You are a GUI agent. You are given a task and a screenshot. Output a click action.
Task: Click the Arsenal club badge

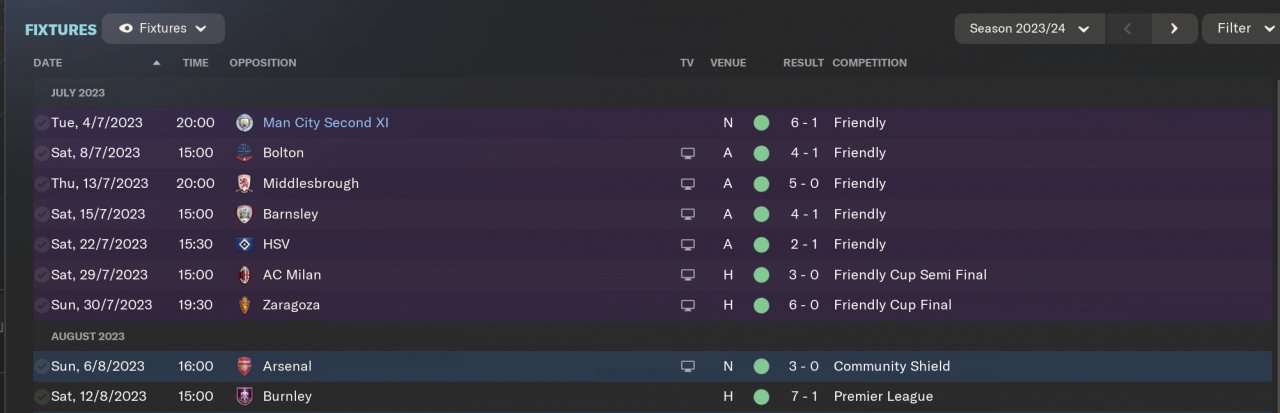[x=244, y=366]
